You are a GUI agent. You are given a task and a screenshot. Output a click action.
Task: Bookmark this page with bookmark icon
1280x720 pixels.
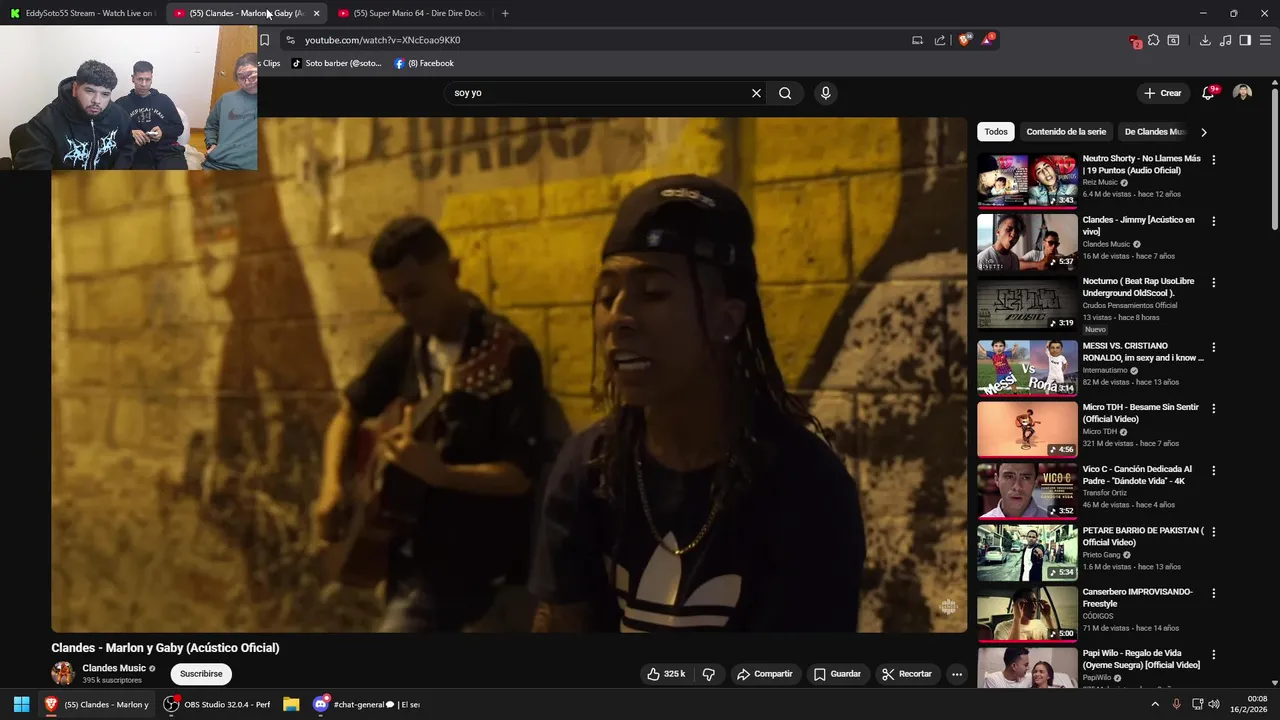tap(265, 40)
